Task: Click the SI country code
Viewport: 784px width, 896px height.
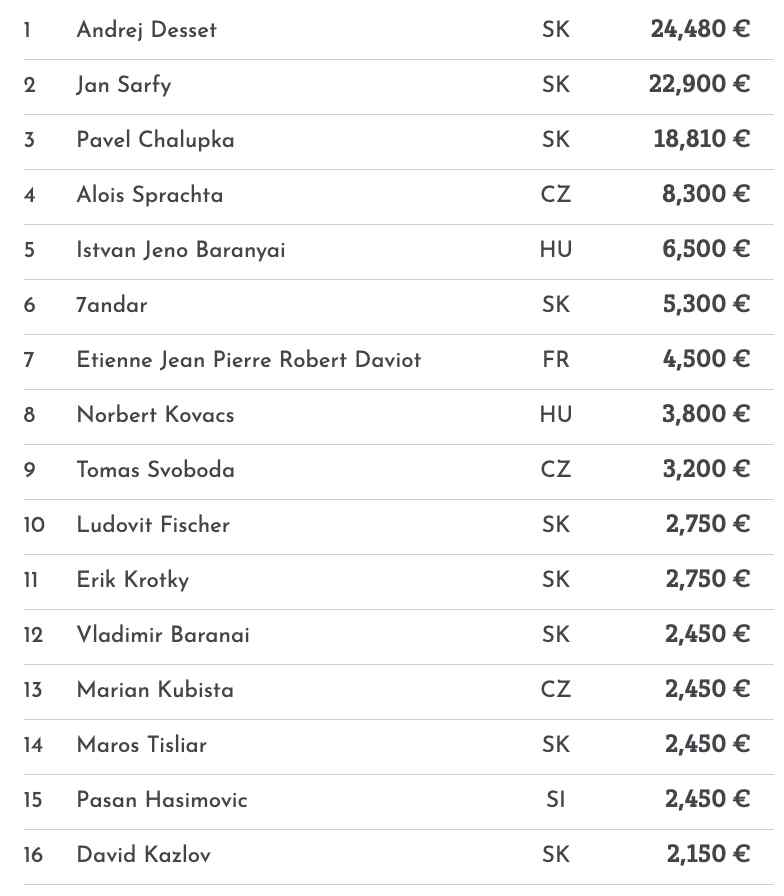Action: pos(556,800)
